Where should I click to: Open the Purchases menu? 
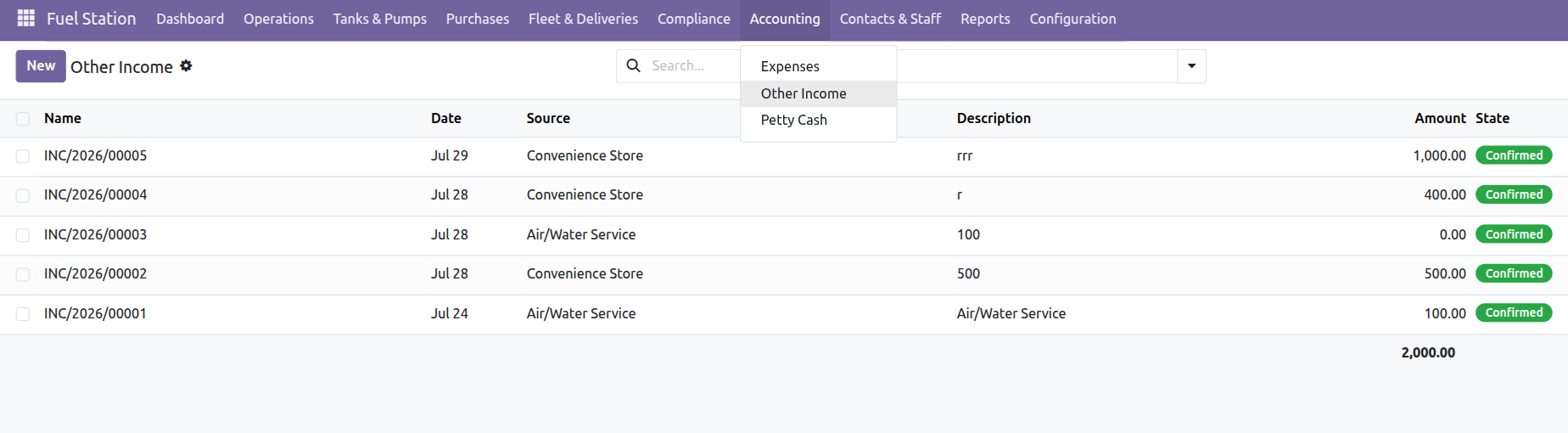point(478,19)
